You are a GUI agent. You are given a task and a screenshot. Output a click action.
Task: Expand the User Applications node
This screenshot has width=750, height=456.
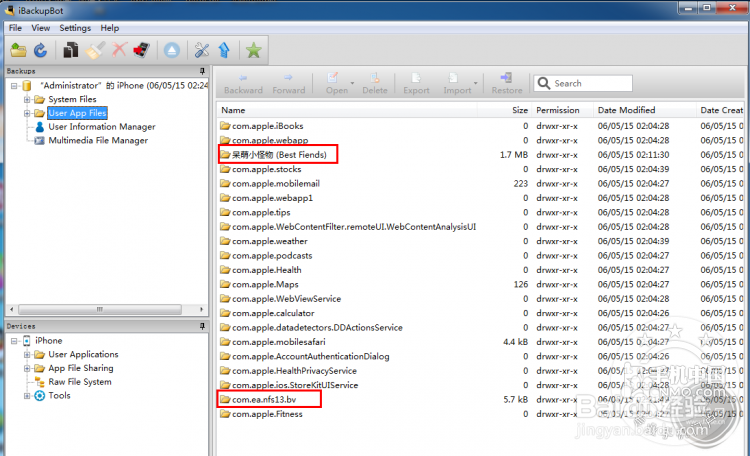pos(27,355)
